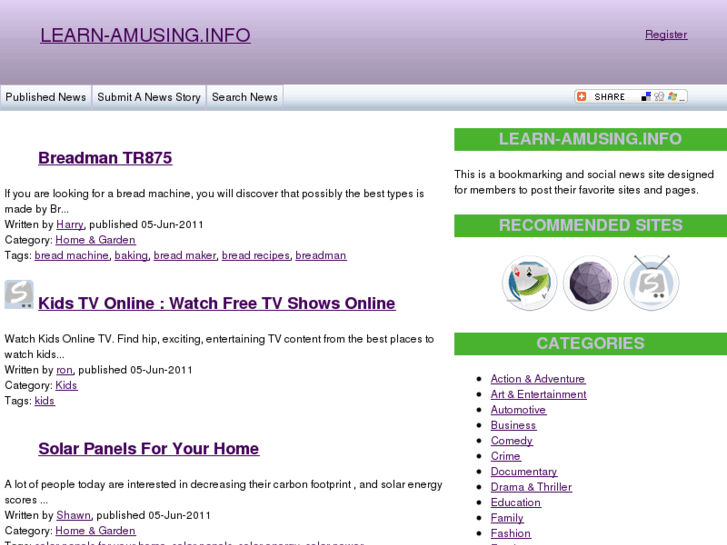This screenshot has height=545, width=727.
Task: Click the LEARN-AMUSING.INFO green sidebar header
Action: click(590, 139)
